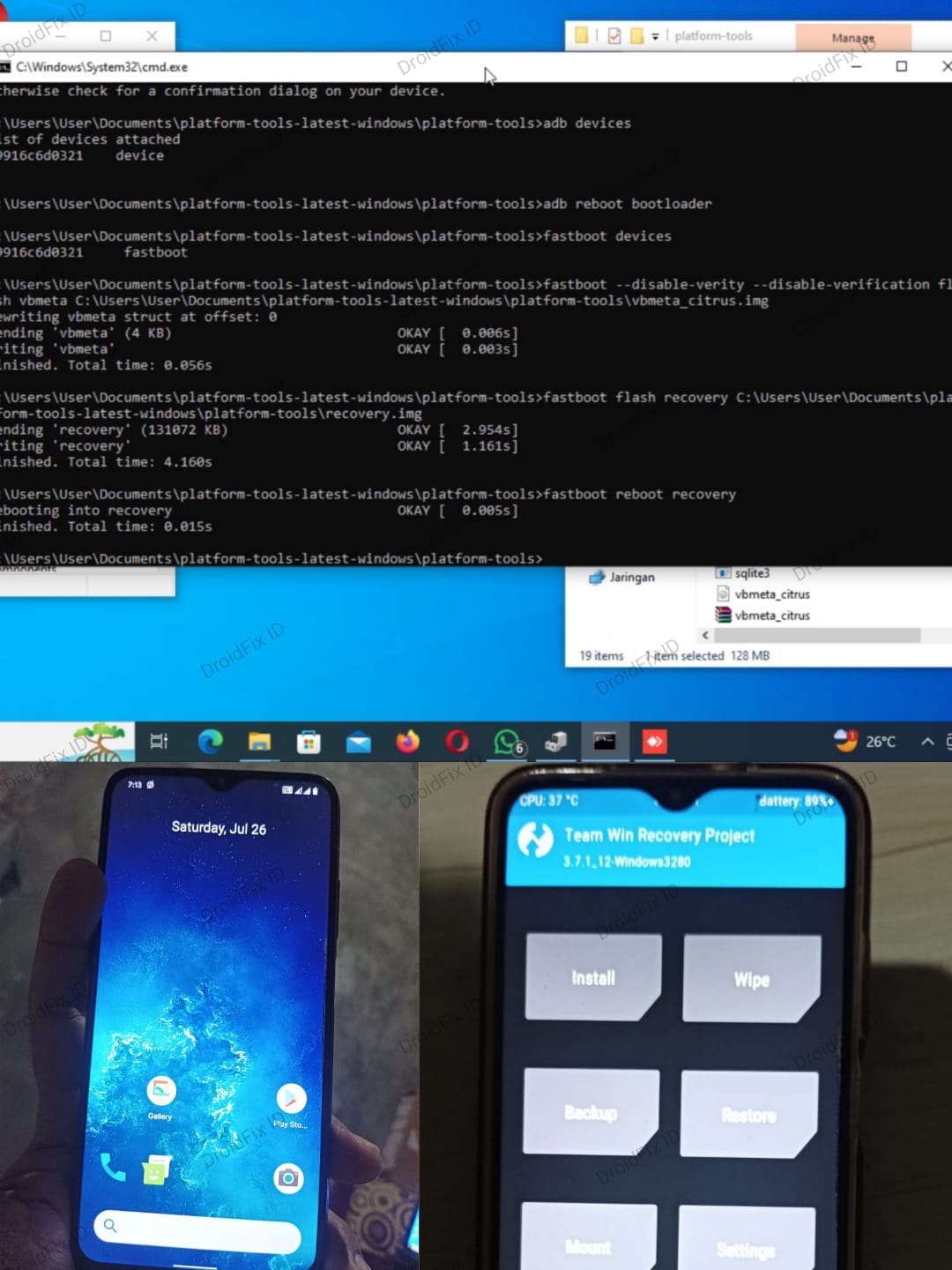Open Task View on the taskbar
Image resolution: width=952 pixels, height=1270 pixels.
pos(159,742)
